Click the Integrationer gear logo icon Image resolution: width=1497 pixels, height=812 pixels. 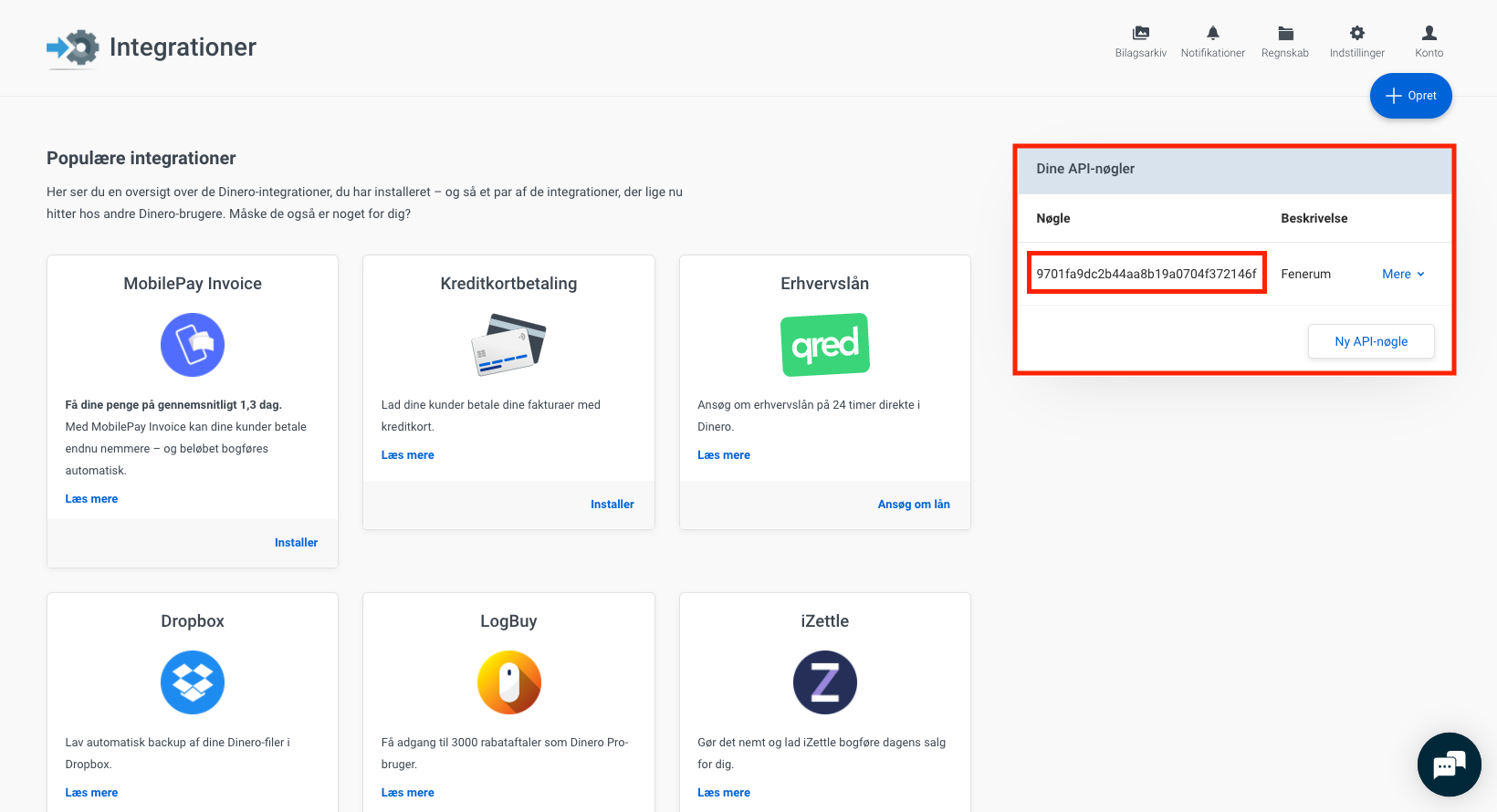(73, 48)
